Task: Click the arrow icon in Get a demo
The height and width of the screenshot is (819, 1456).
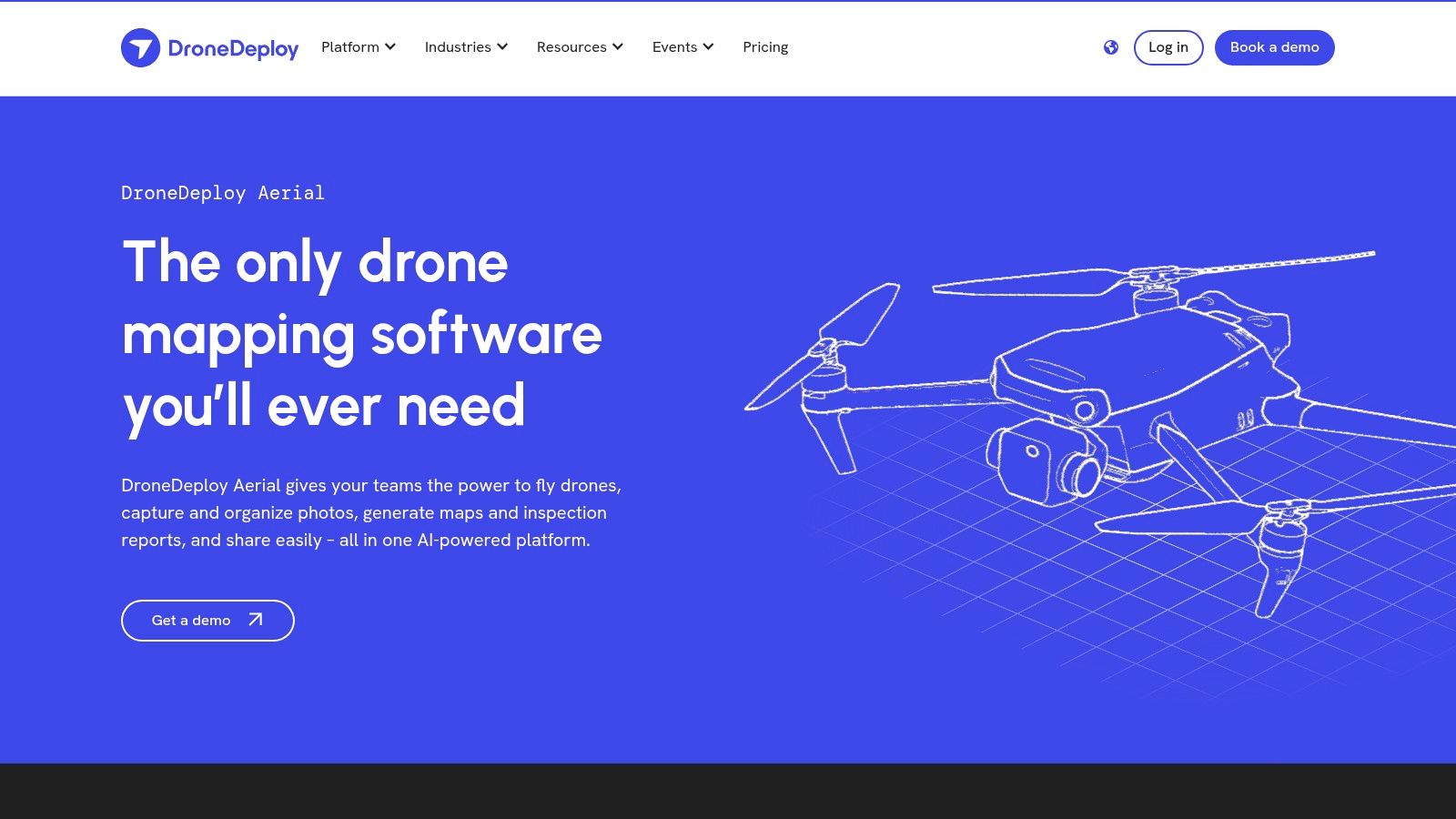Action: tap(256, 620)
